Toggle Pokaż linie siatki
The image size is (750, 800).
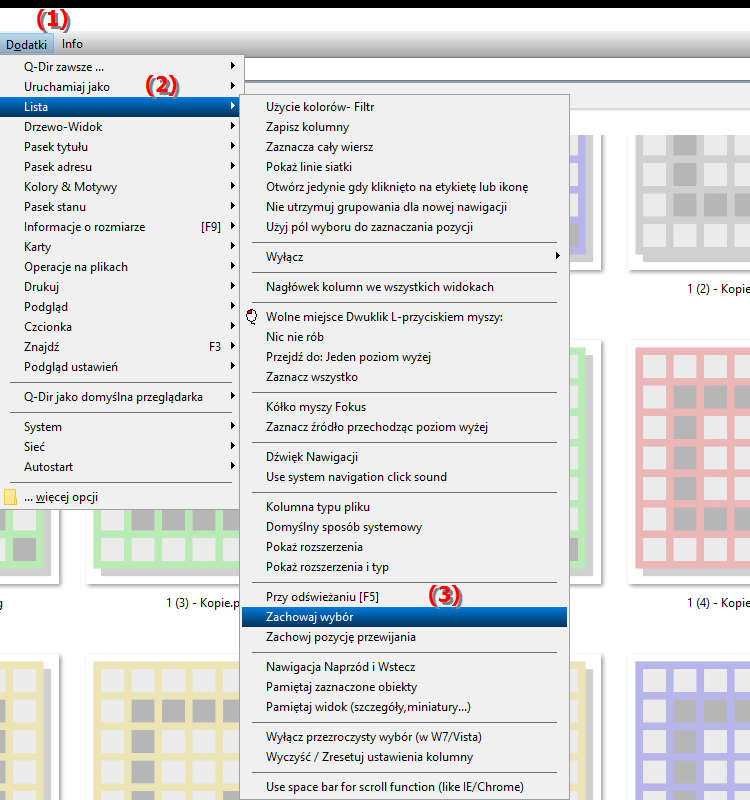404,167
